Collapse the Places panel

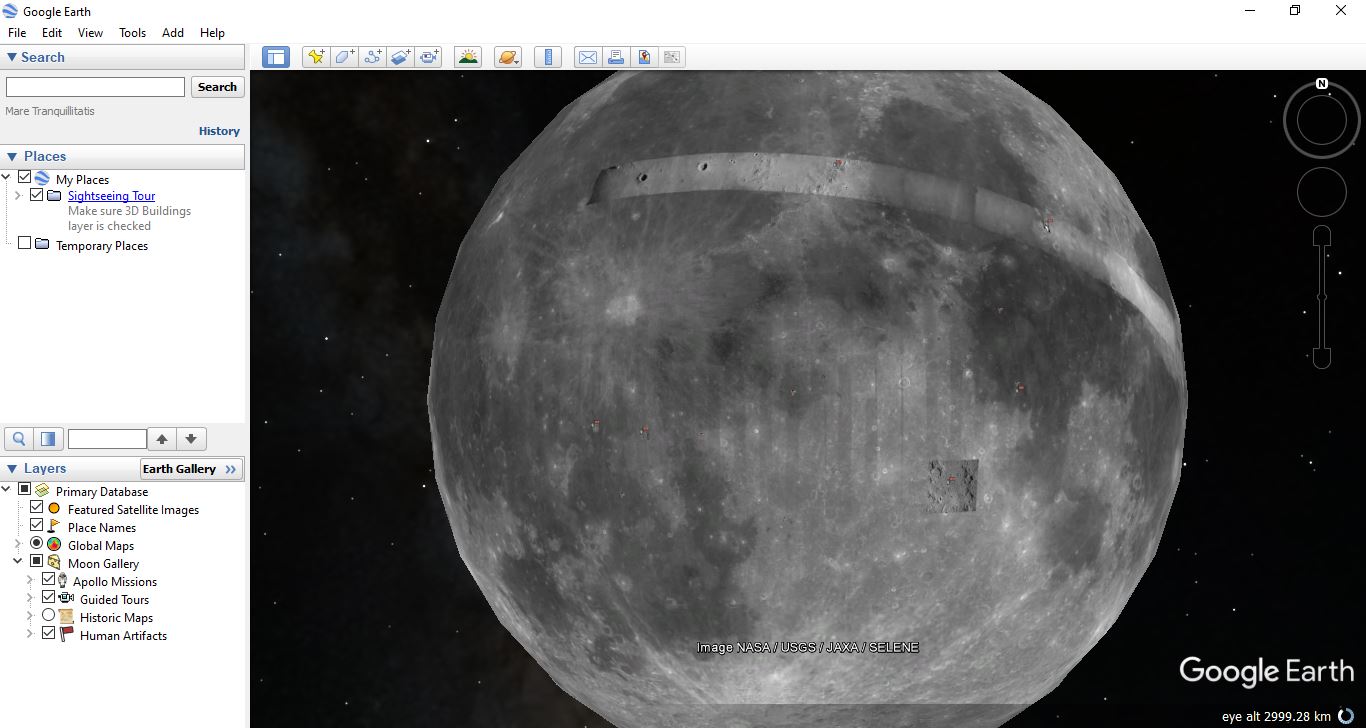tap(12, 156)
